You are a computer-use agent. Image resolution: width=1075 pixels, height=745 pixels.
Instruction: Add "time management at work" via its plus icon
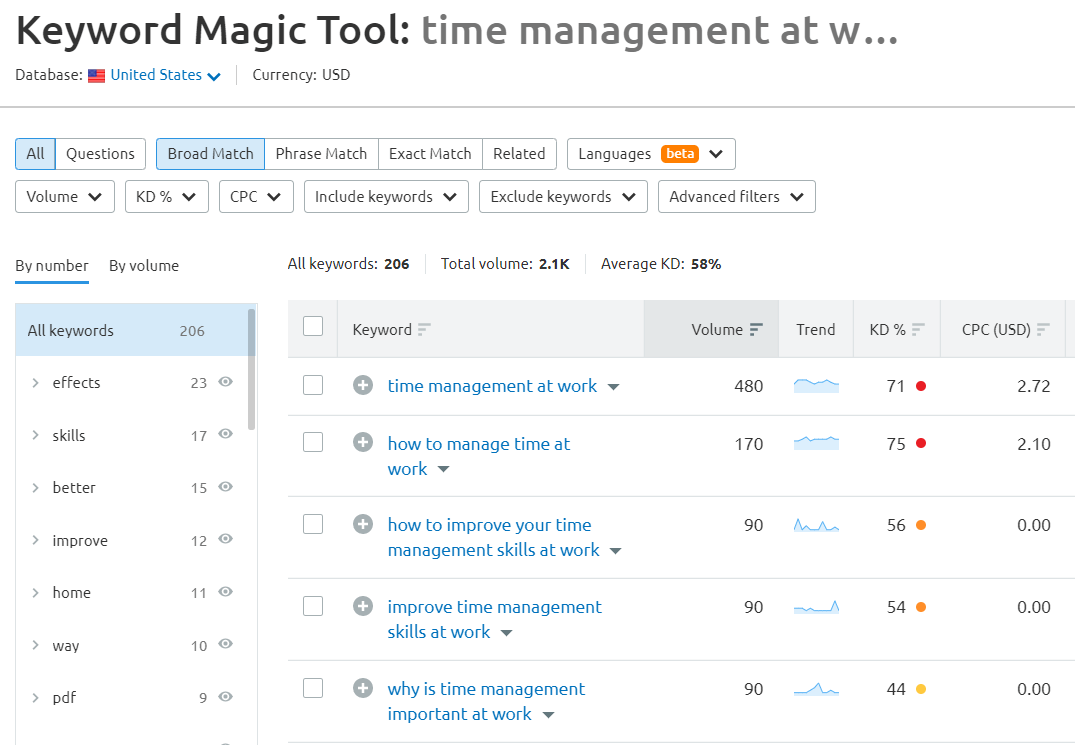(x=362, y=385)
